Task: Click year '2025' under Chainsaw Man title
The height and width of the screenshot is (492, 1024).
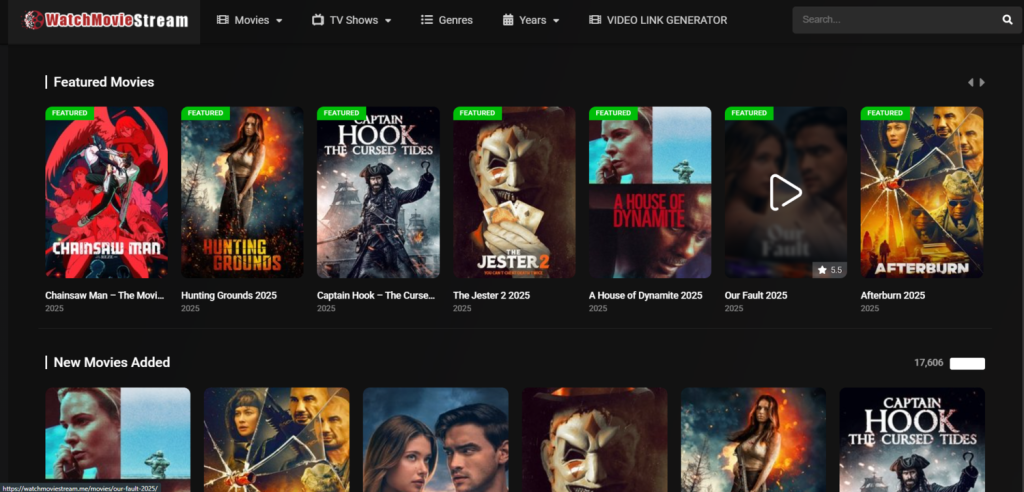Action: pos(54,308)
